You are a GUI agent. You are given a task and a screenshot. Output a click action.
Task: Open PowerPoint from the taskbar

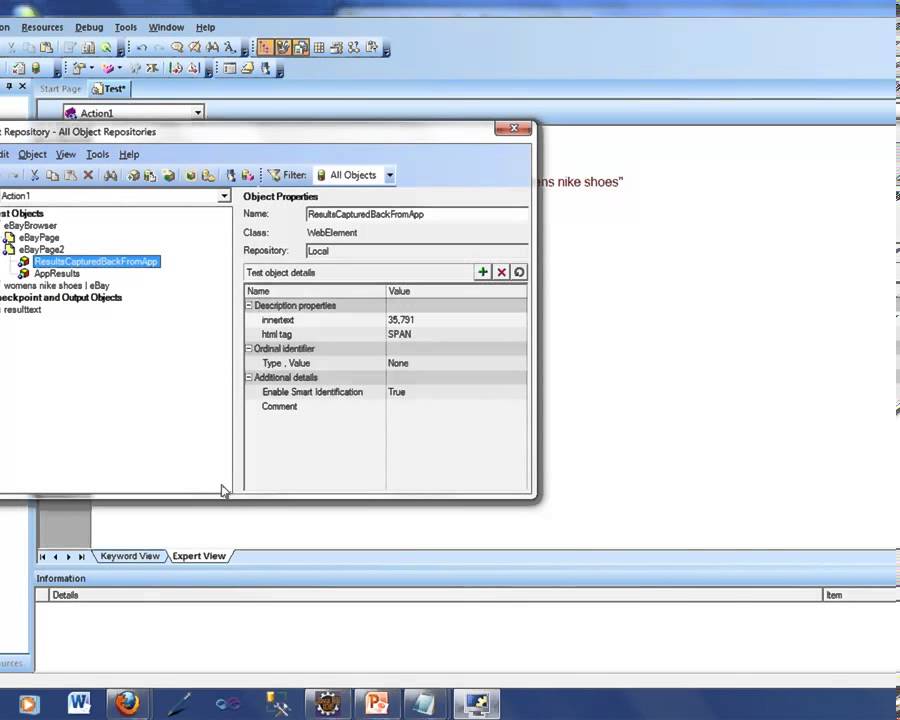[x=377, y=704]
